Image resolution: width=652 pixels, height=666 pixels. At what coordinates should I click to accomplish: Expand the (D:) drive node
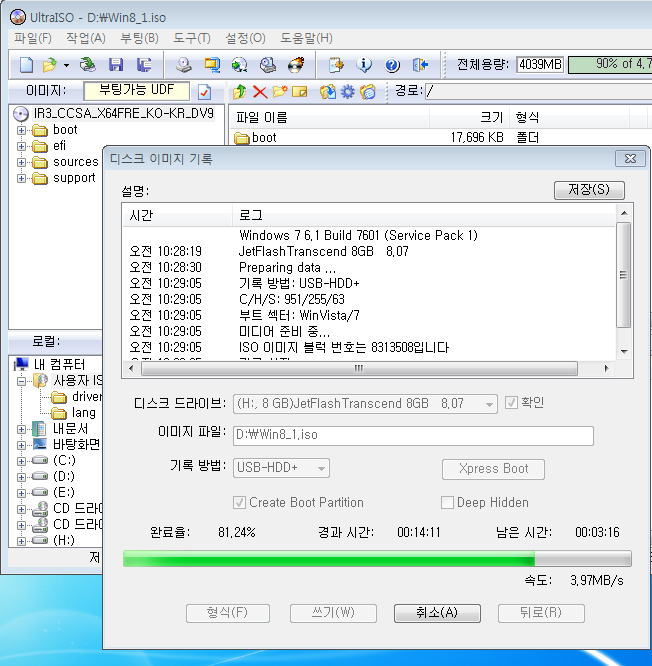click(x=21, y=477)
